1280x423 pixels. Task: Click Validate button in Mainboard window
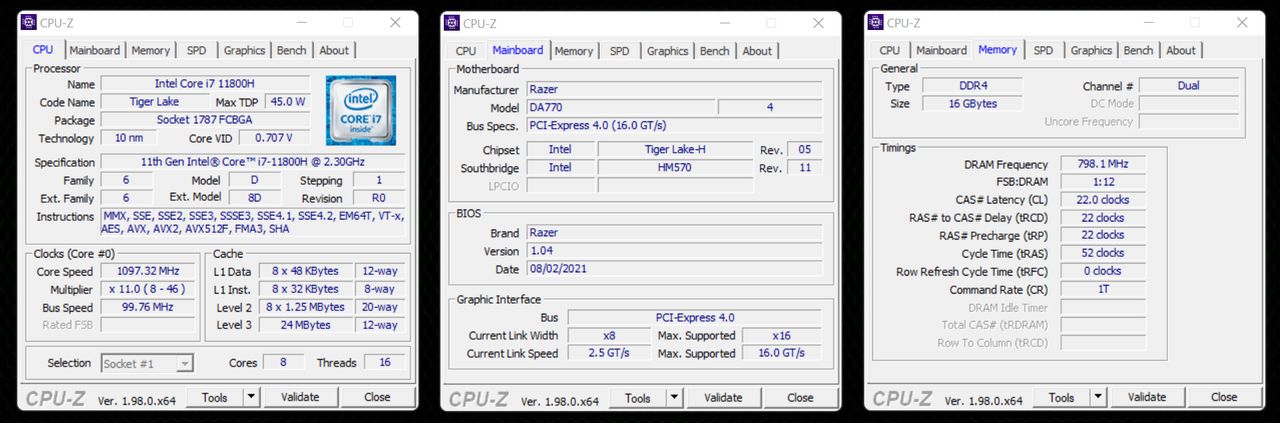click(x=723, y=397)
